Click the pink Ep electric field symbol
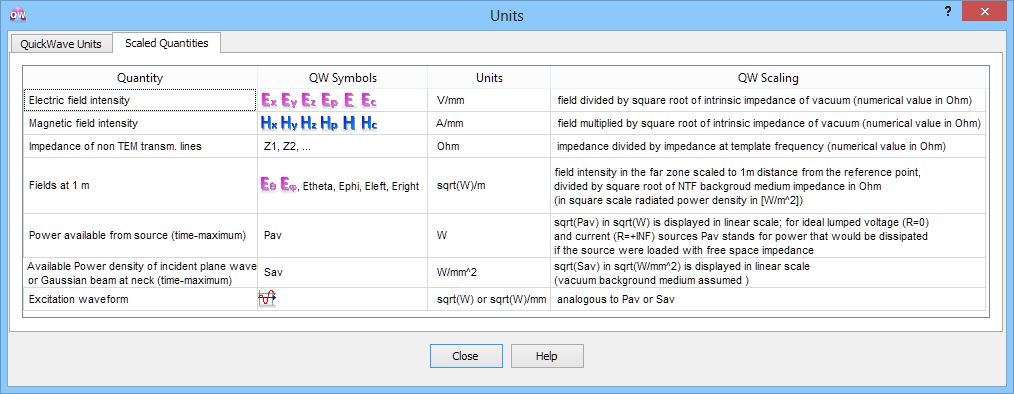The width and height of the screenshot is (1014, 394). (x=329, y=101)
